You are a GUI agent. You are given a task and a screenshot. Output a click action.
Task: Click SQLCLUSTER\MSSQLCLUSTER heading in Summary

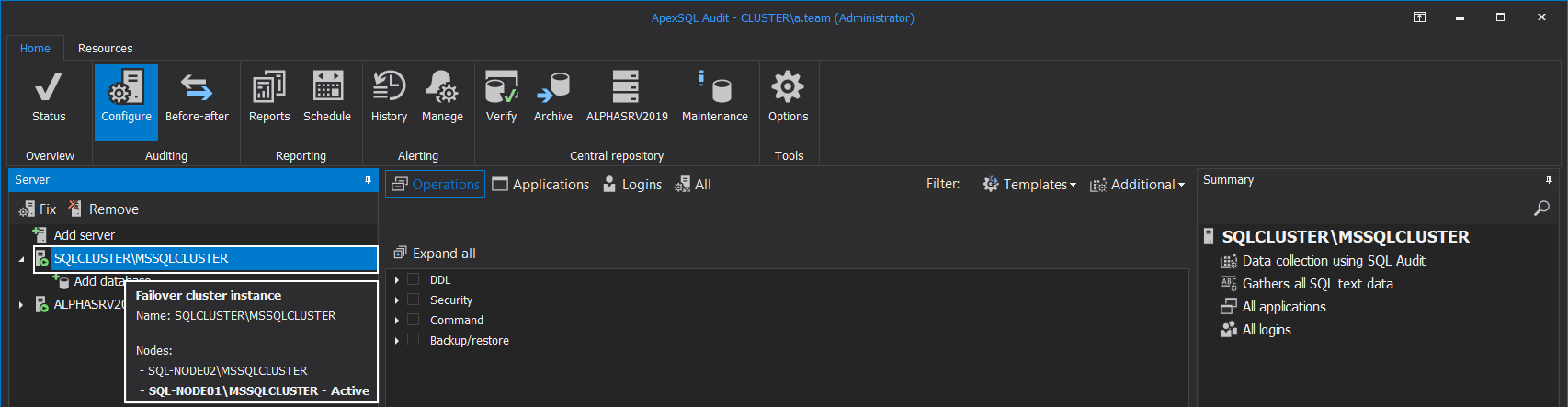[1346, 237]
